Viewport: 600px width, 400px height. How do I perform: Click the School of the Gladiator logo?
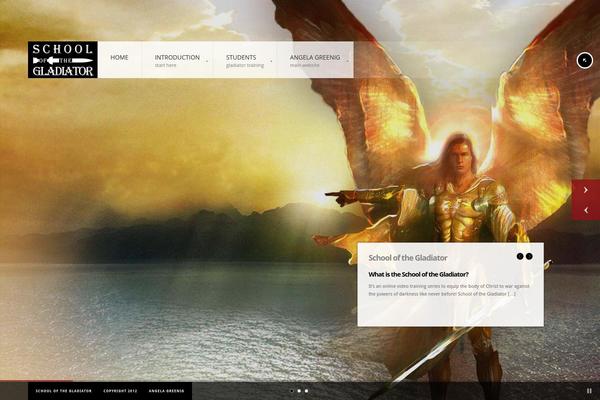63,60
